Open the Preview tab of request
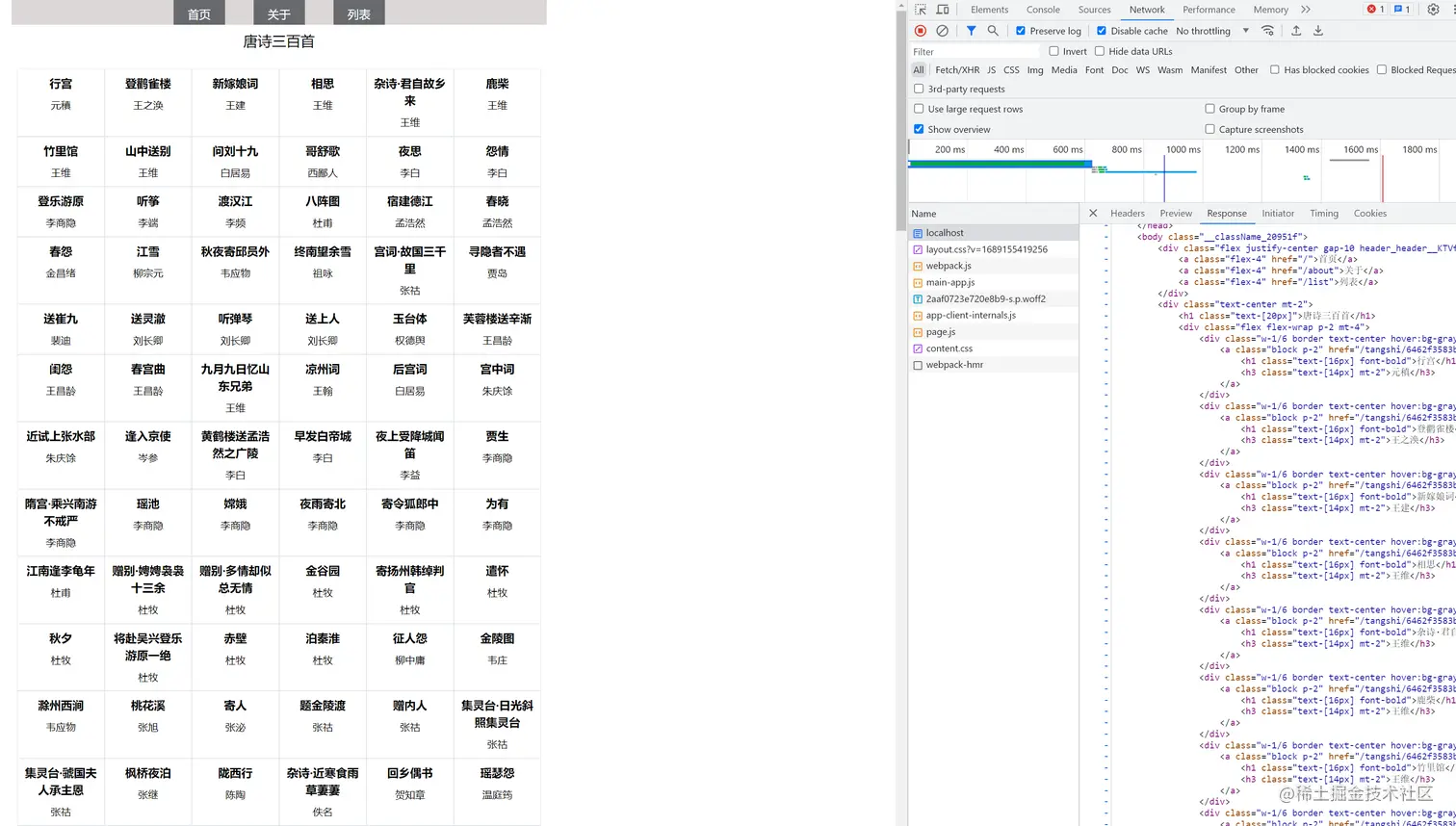The image size is (1456, 826). click(1176, 213)
